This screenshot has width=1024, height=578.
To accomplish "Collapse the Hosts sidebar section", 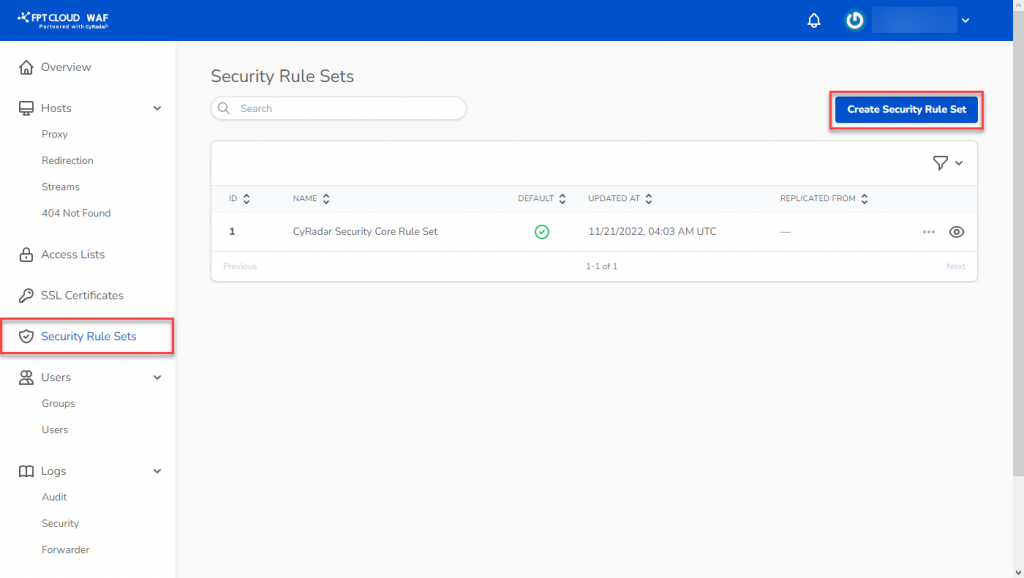I will [157, 108].
